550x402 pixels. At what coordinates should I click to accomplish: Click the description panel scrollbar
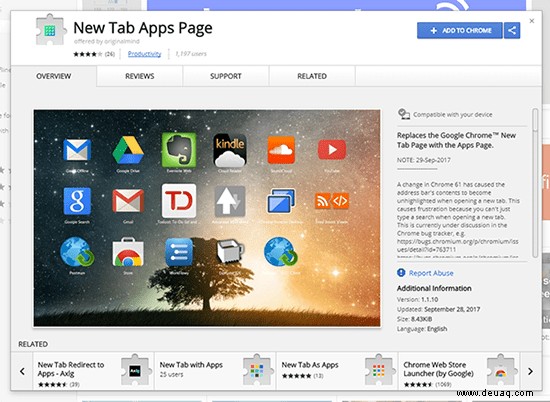point(535,182)
